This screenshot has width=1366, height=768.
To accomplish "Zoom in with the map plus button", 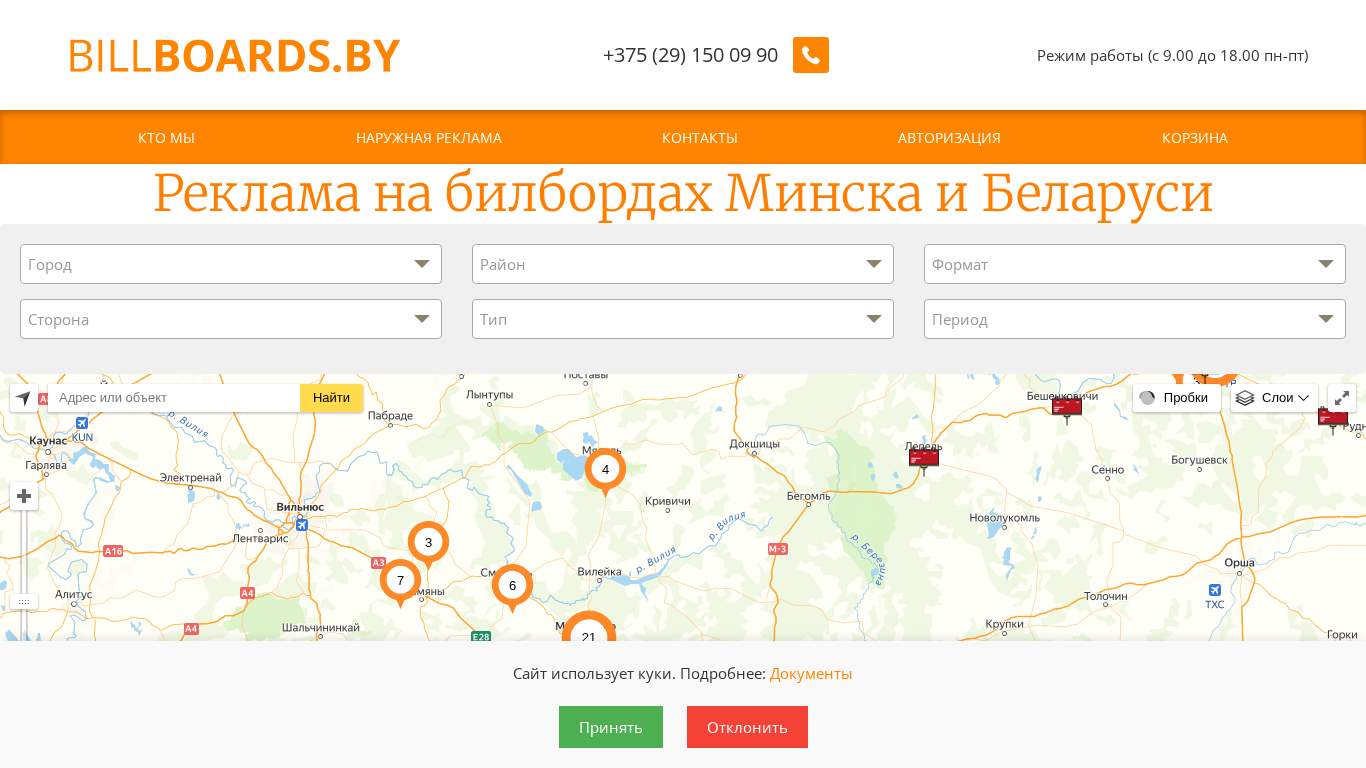I will pos(24,496).
